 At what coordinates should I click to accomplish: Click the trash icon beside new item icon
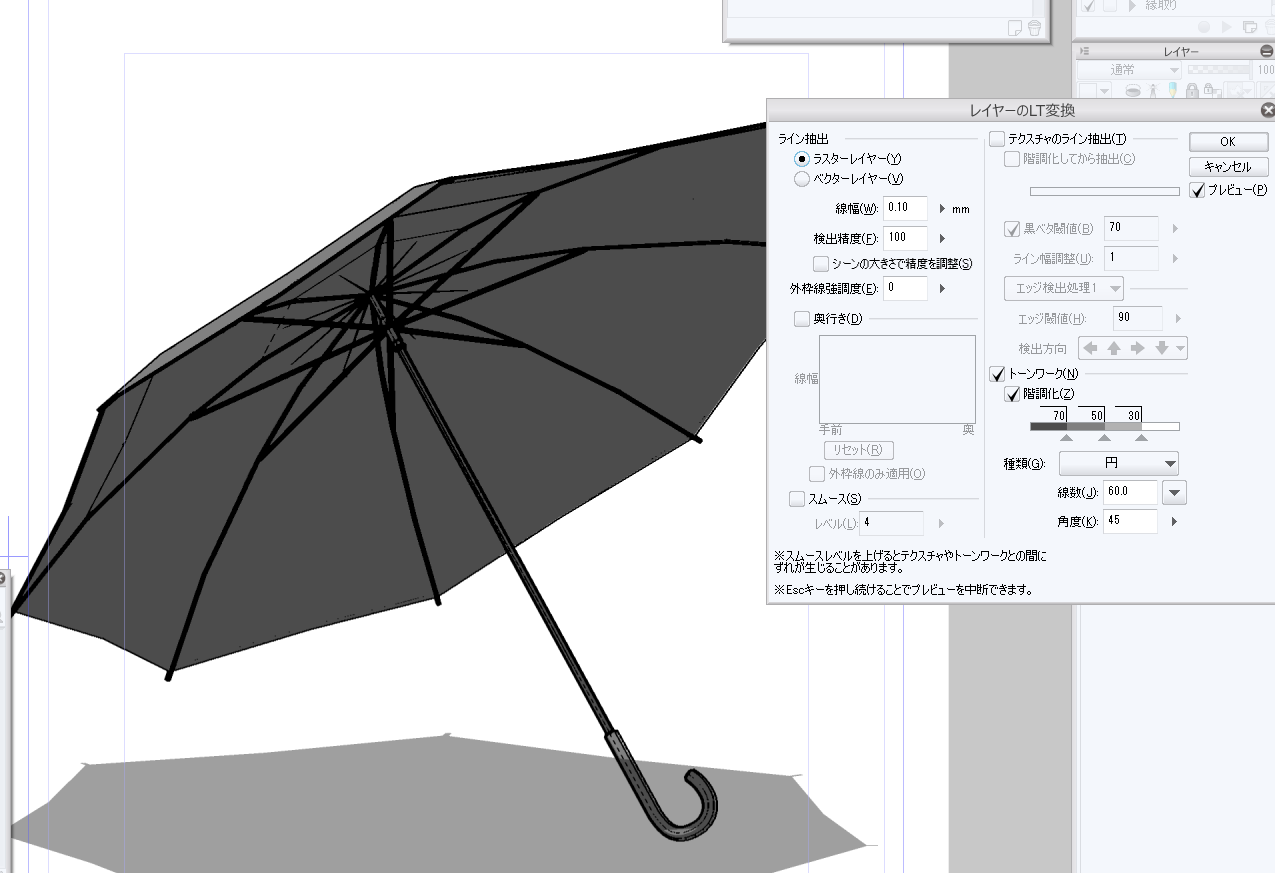click(1033, 28)
